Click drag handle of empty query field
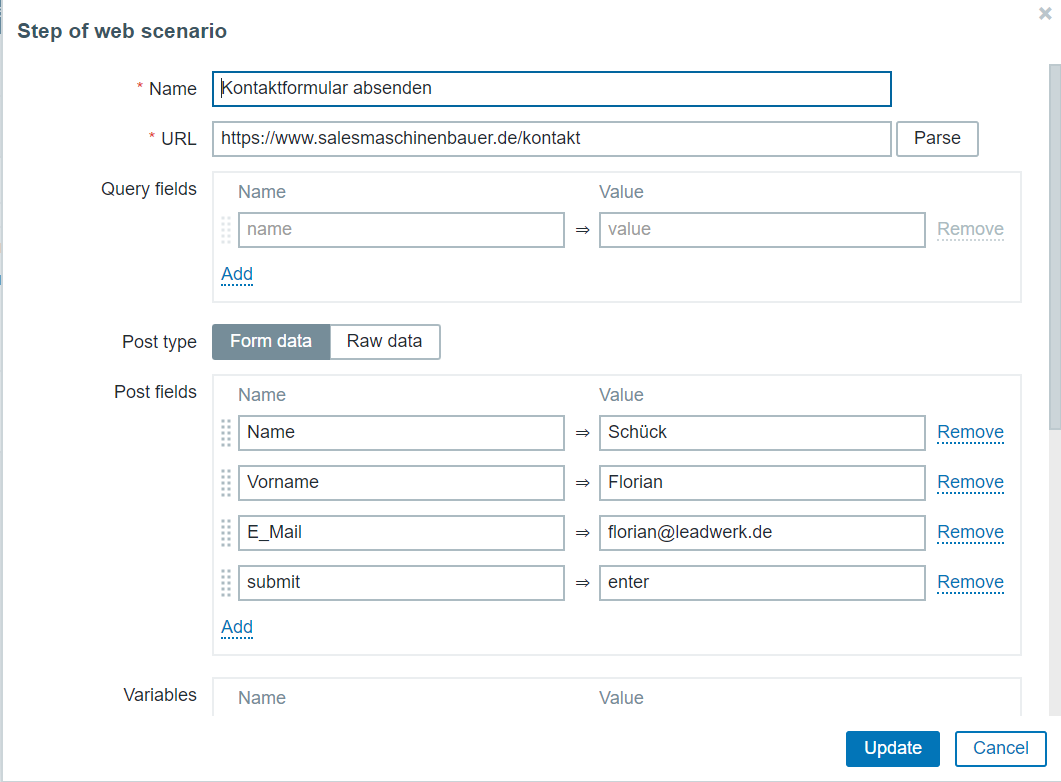The width and height of the screenshot is (1061, 782). (226, 230)
